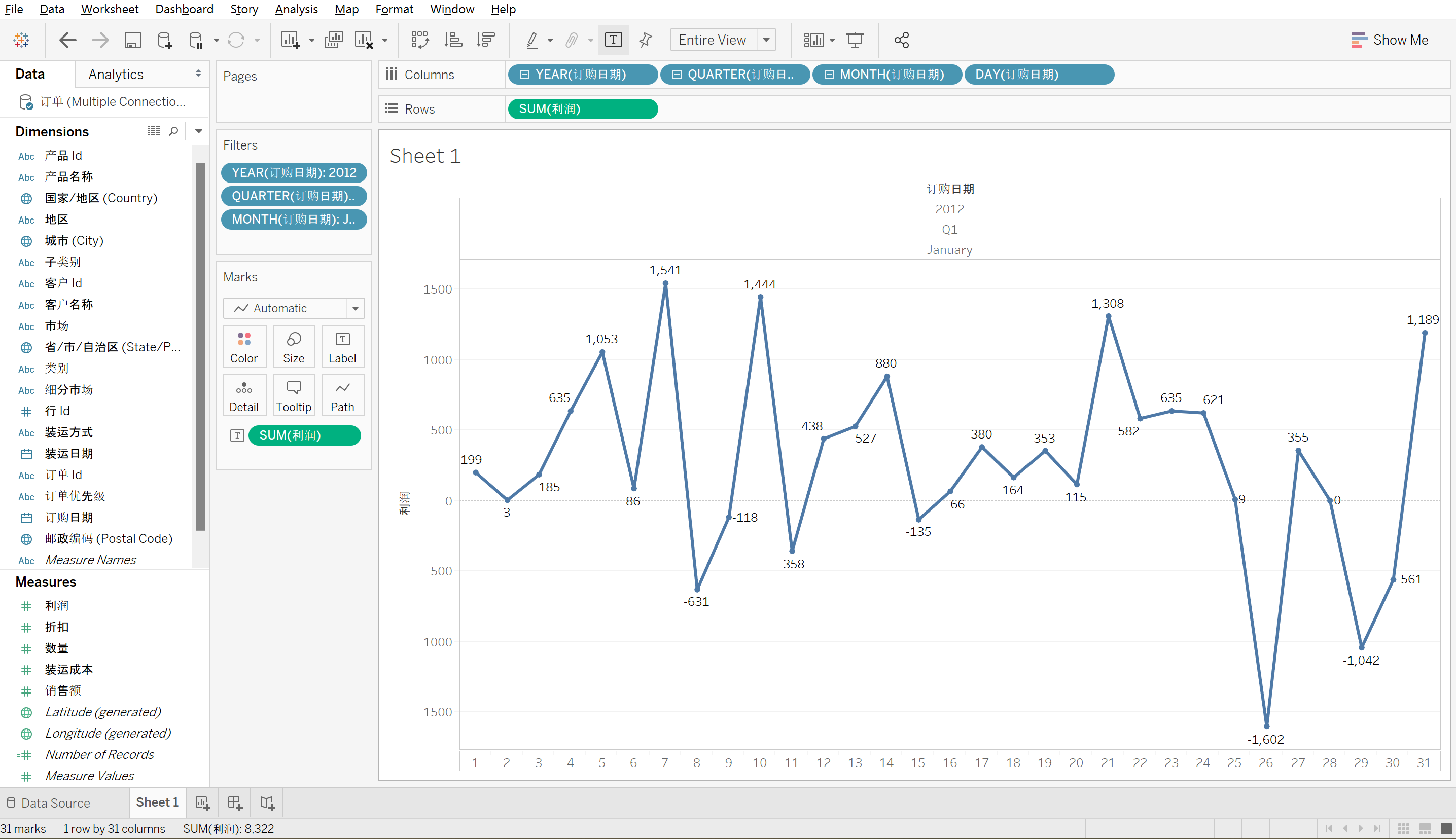
Task: Click the Dimensions list scrollbar
Action: [x=201, y=346]
